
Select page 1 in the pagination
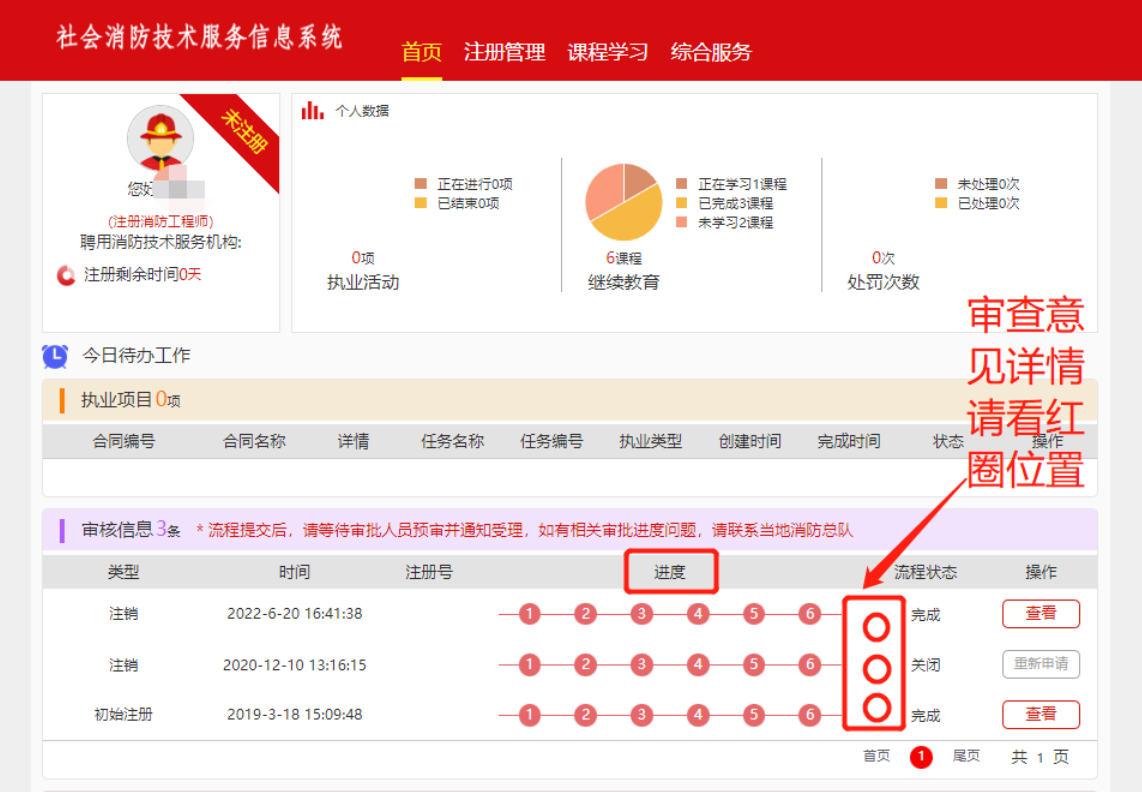coord(921,757)
